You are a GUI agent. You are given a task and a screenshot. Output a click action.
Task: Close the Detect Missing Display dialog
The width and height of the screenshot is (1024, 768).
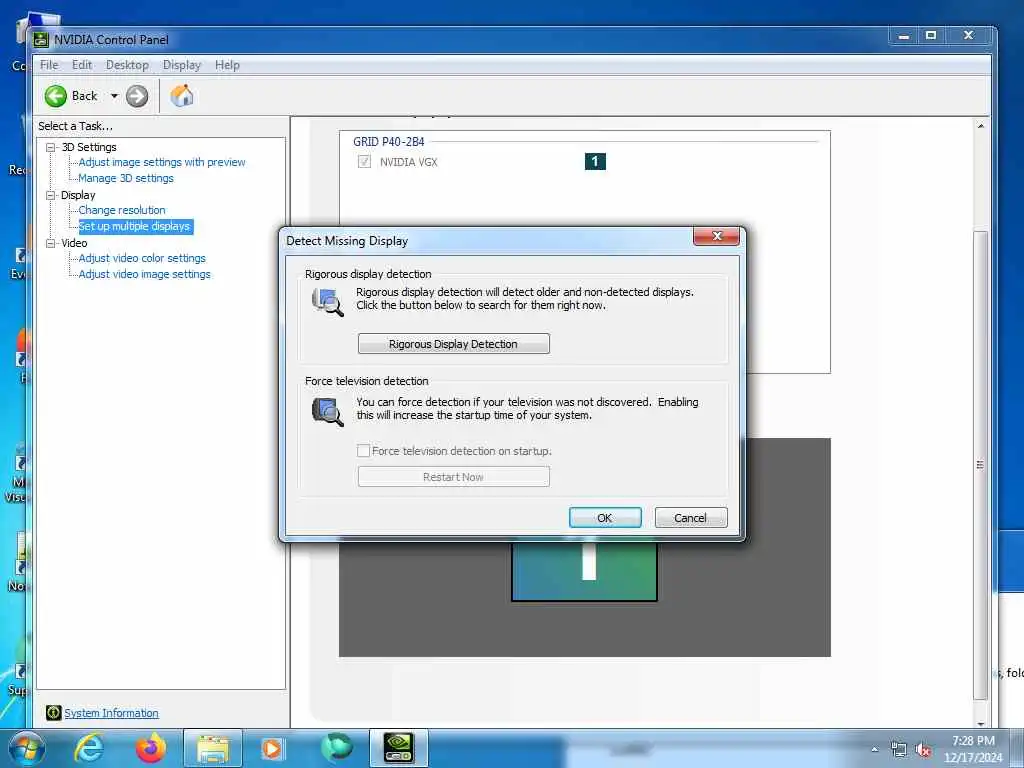(716, 236)
